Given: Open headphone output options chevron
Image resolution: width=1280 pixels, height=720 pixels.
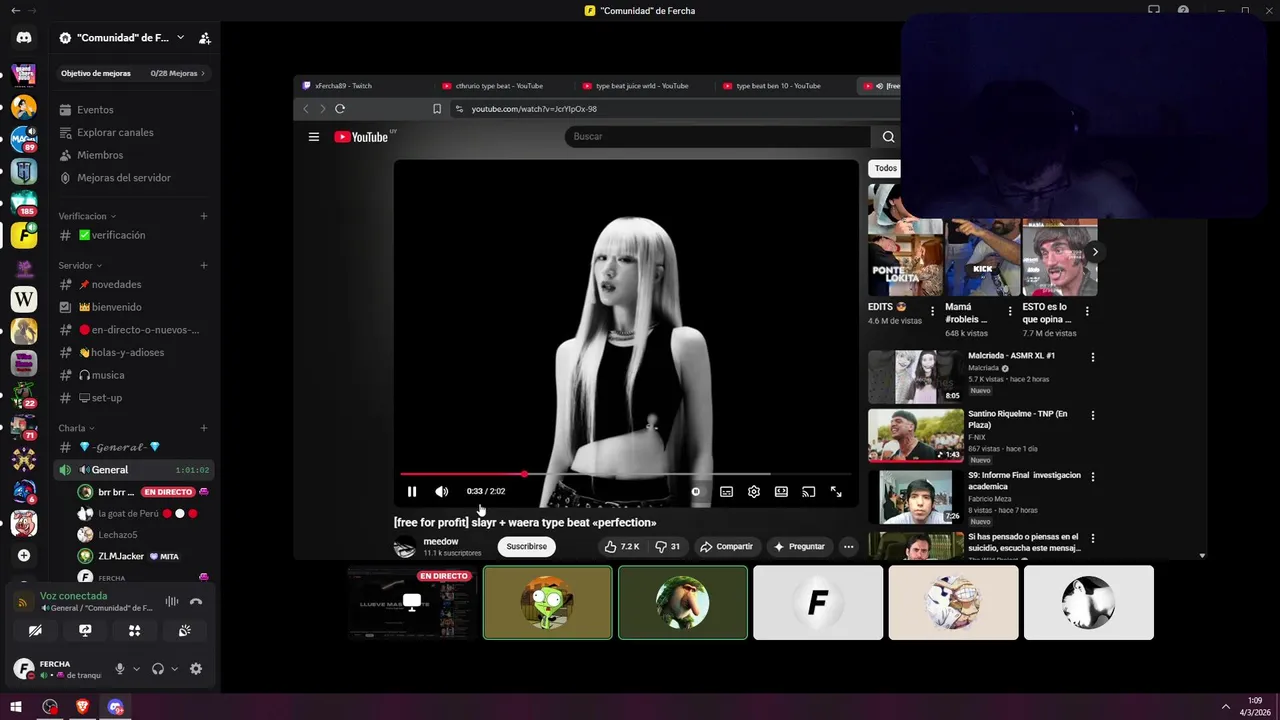Looking at the screenshot, I should (x=174, y=669).
